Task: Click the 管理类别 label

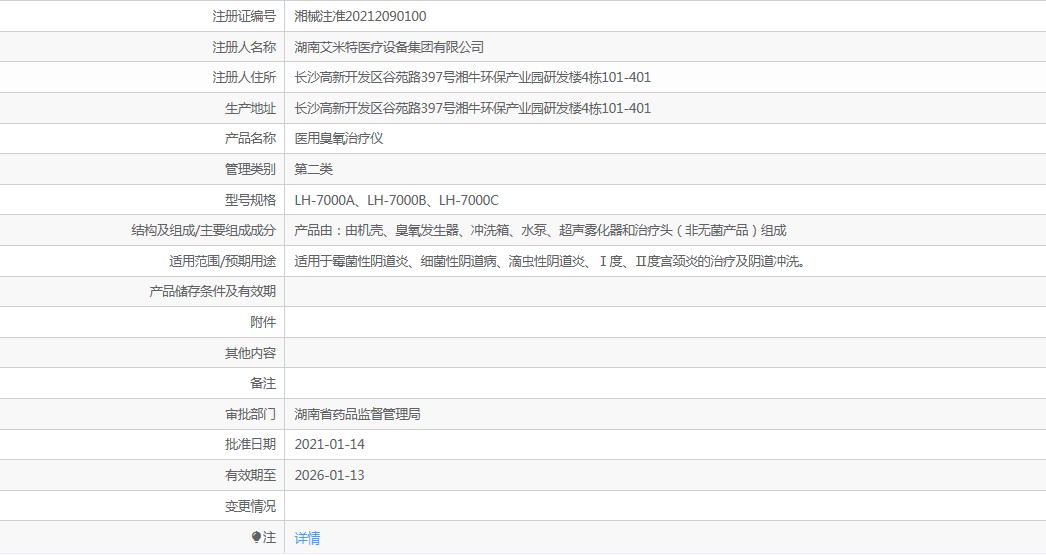Action: pyautogui.click(x=250, y=169)
